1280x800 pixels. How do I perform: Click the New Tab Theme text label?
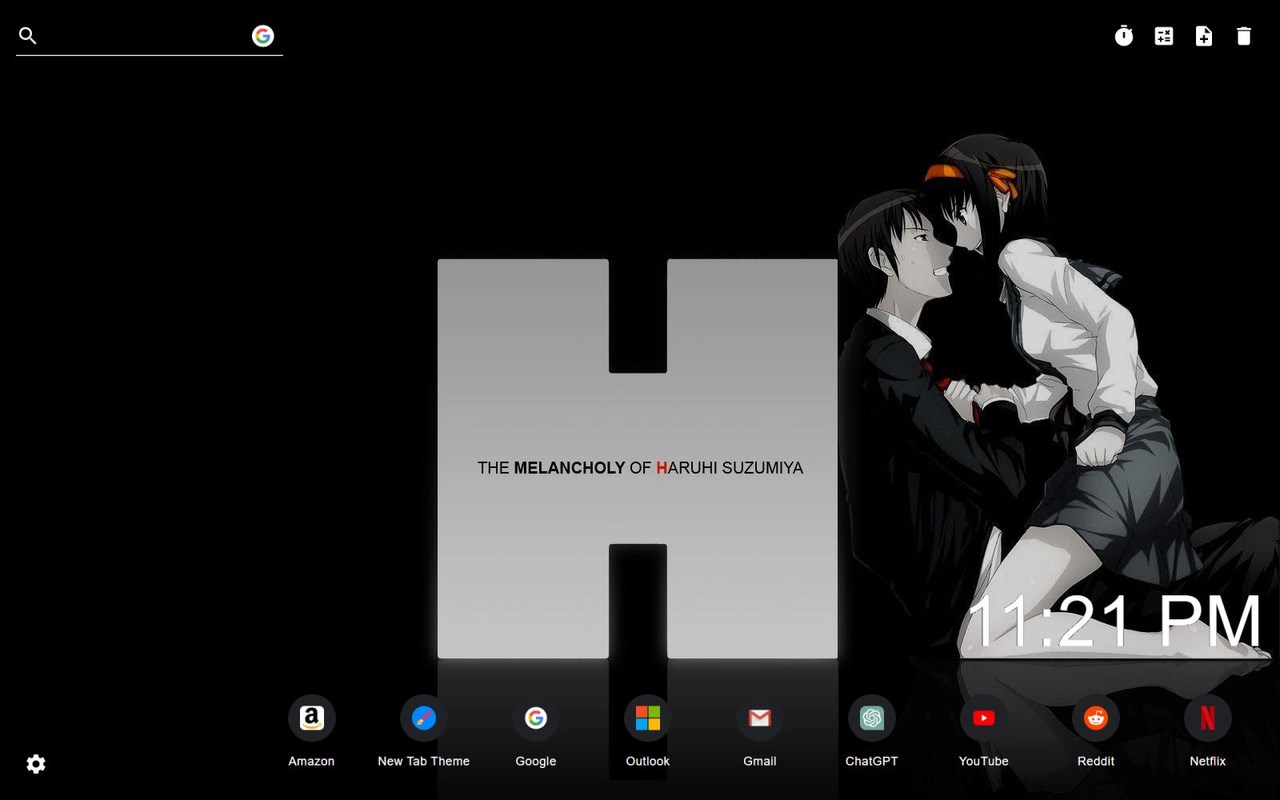(x=424, y=761)
